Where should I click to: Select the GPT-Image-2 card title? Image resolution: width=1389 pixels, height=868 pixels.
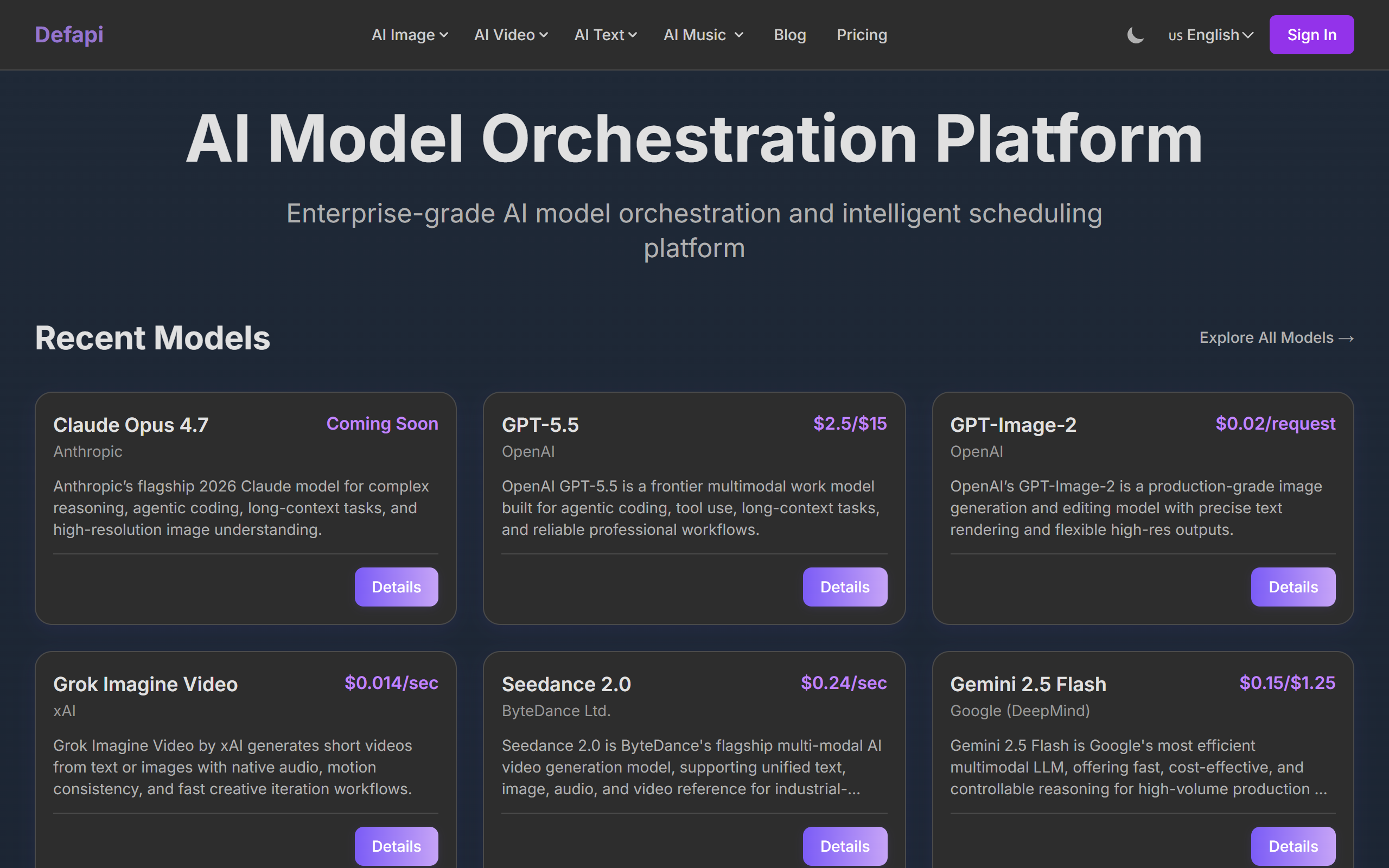(x=1013, y=425)
